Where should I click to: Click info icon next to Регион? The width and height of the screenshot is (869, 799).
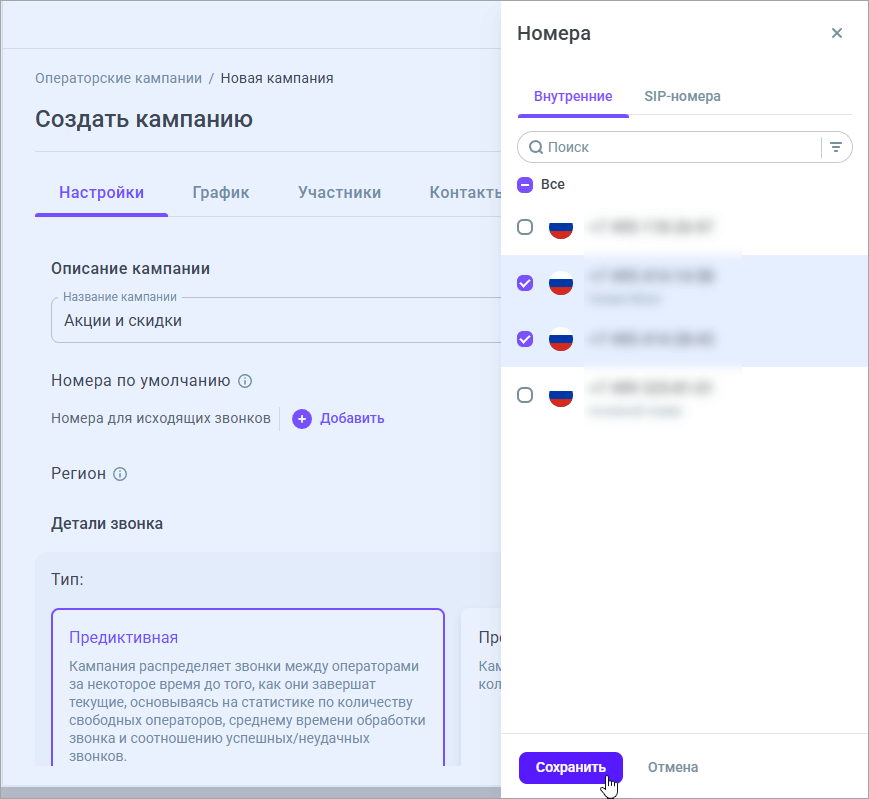[x=120, y=474]
